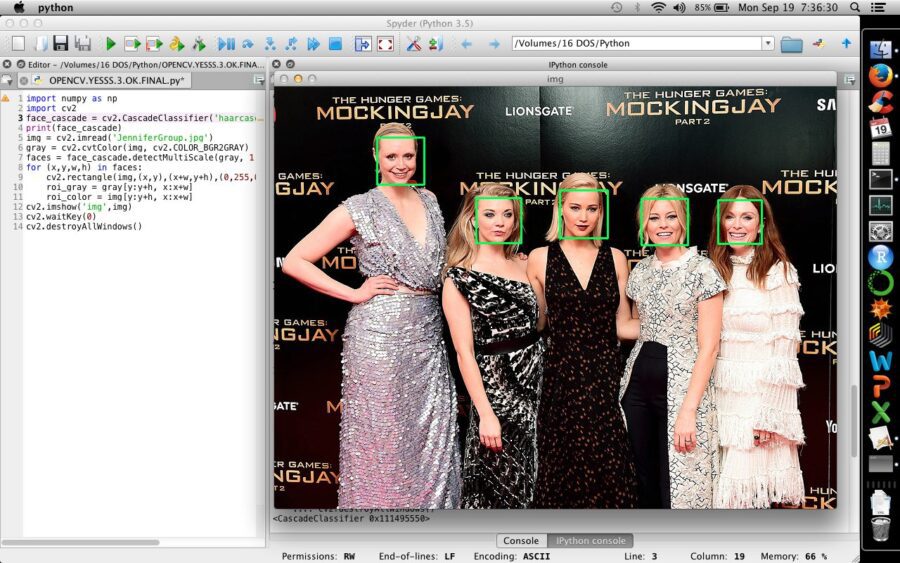Click the Wi-Fi status icon in menu bar

(658, 7)
